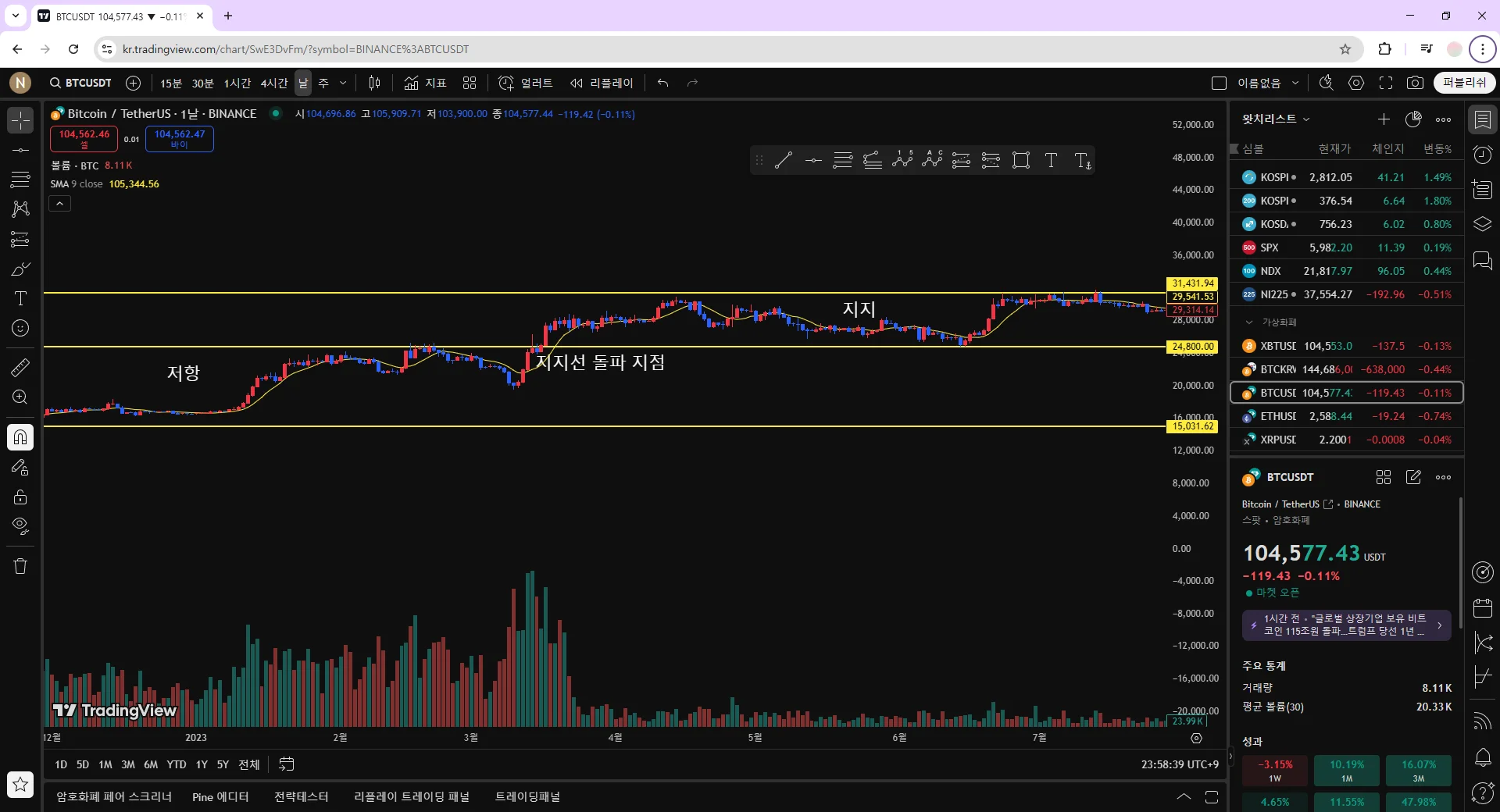Select the YTD date range
The width and height of the screenshot is (1500, 812).
[177, 764]
